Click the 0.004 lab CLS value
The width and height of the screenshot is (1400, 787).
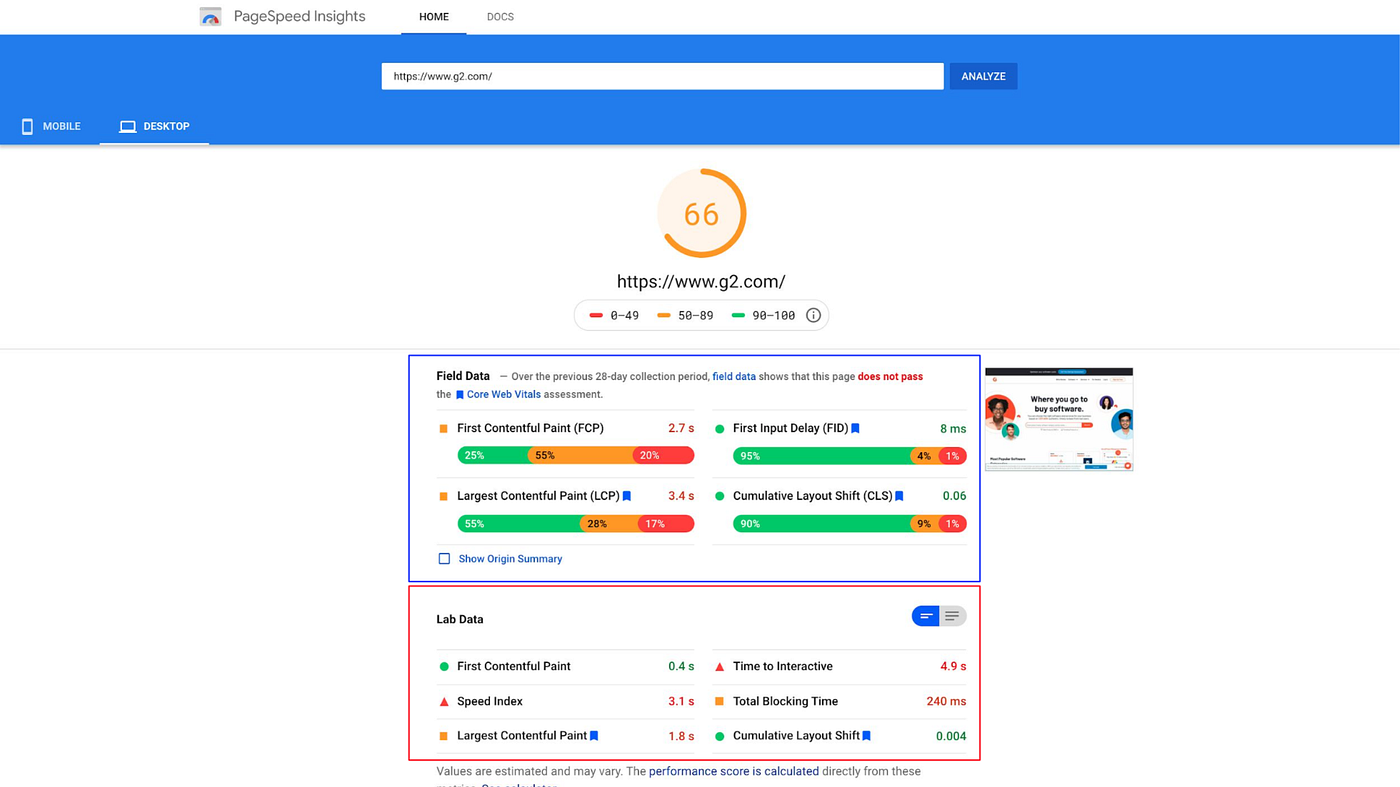951,736
